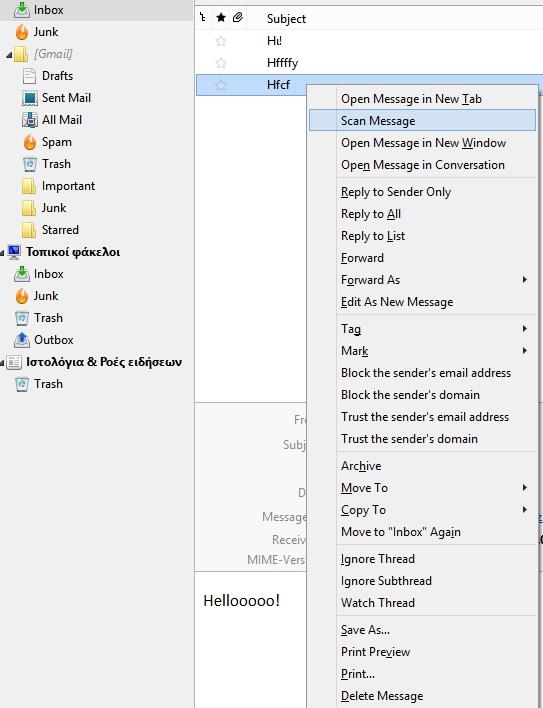Image resolution: width=543 pixels, height=708 pixels.
Task: Select the All Mail folder icon
Action: tap(30, 120)
